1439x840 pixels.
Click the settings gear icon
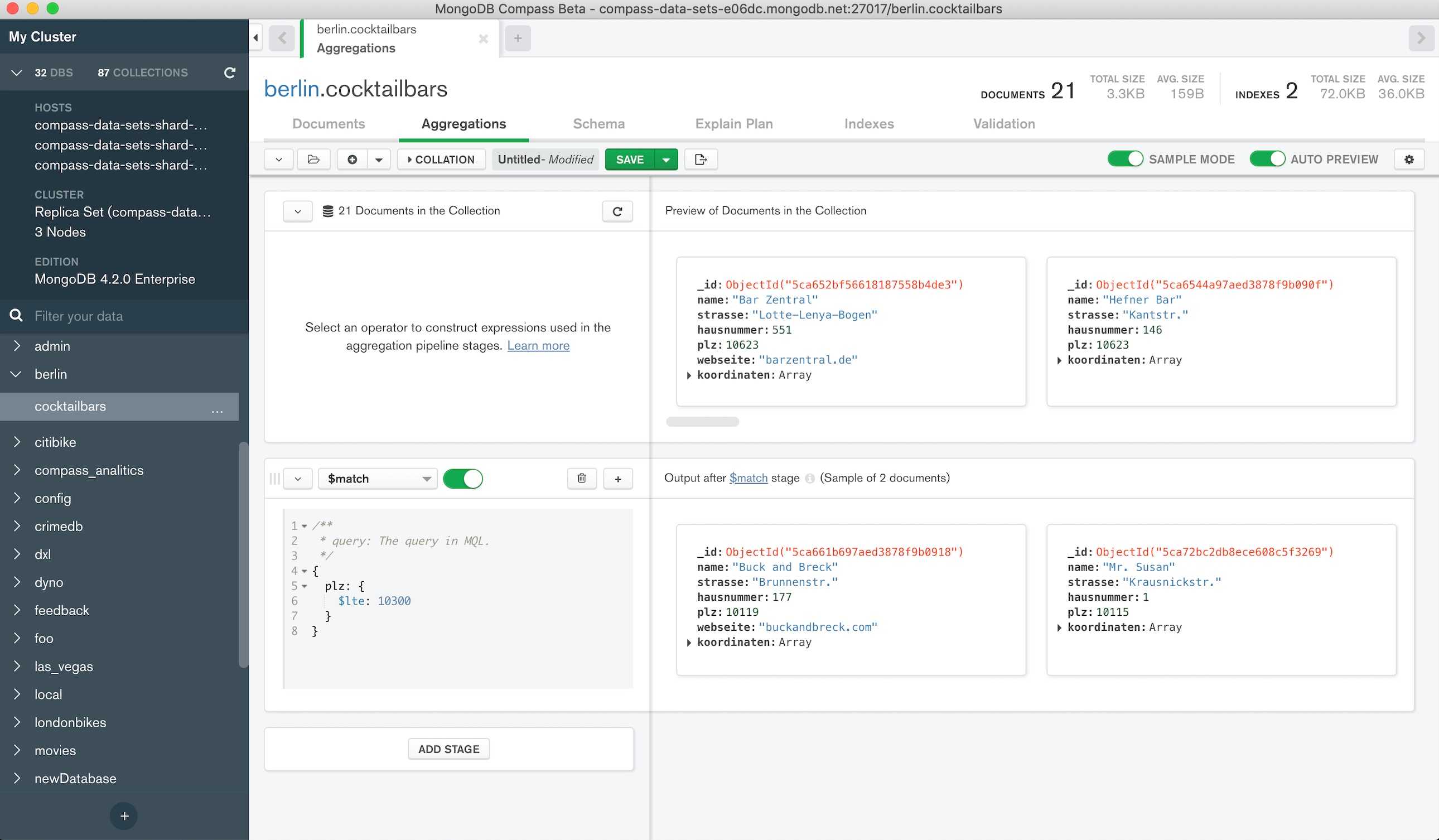point(1409,159)
